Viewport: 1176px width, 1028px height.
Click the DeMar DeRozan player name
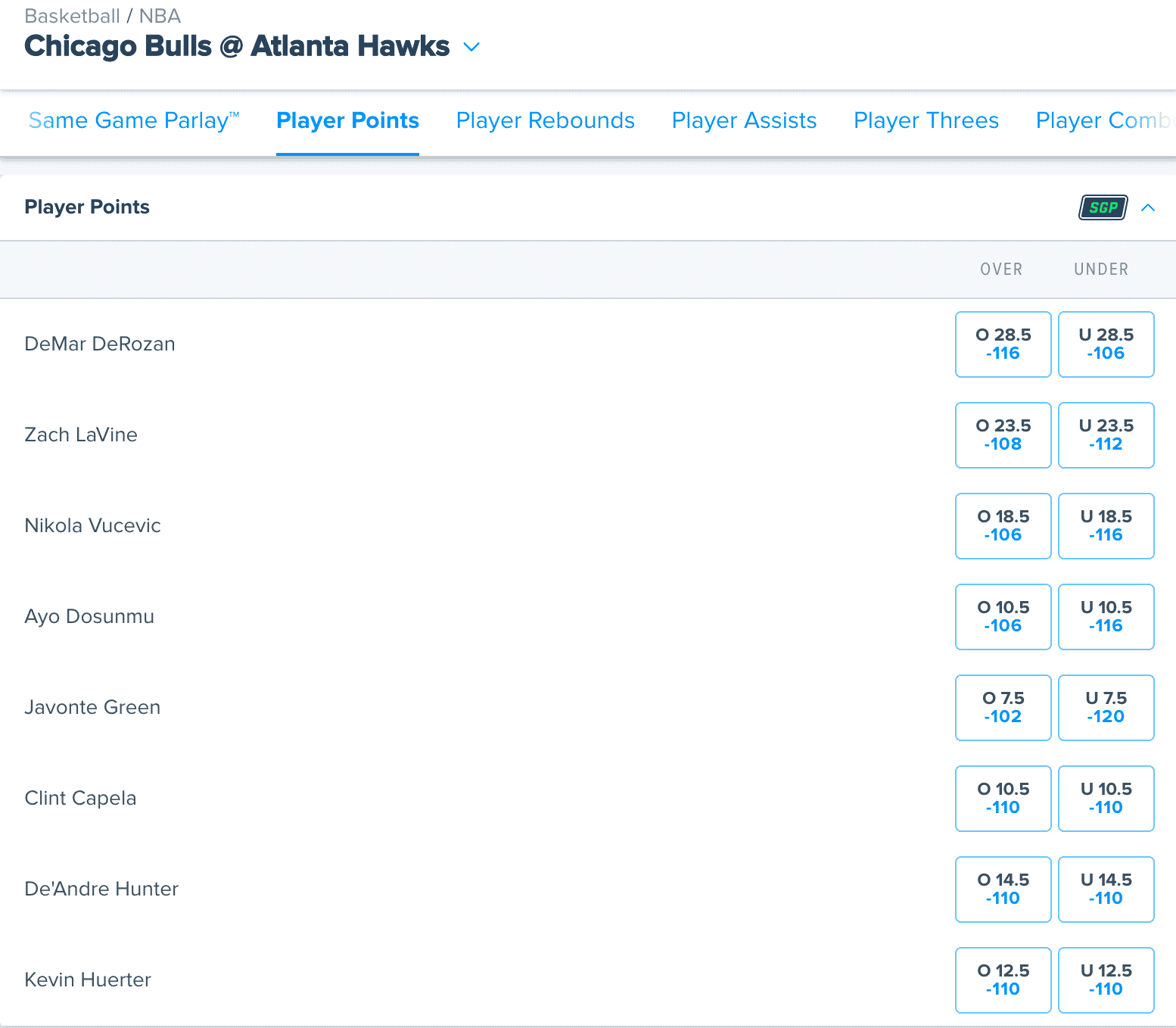point(100,344)
